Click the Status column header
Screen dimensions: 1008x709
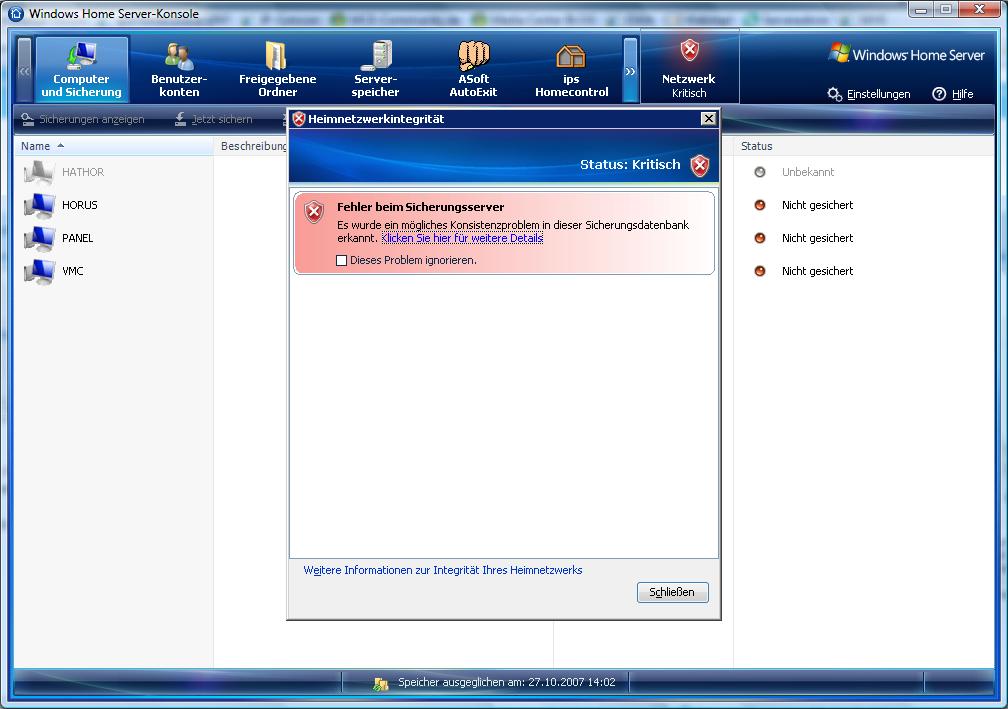(863, 146)
